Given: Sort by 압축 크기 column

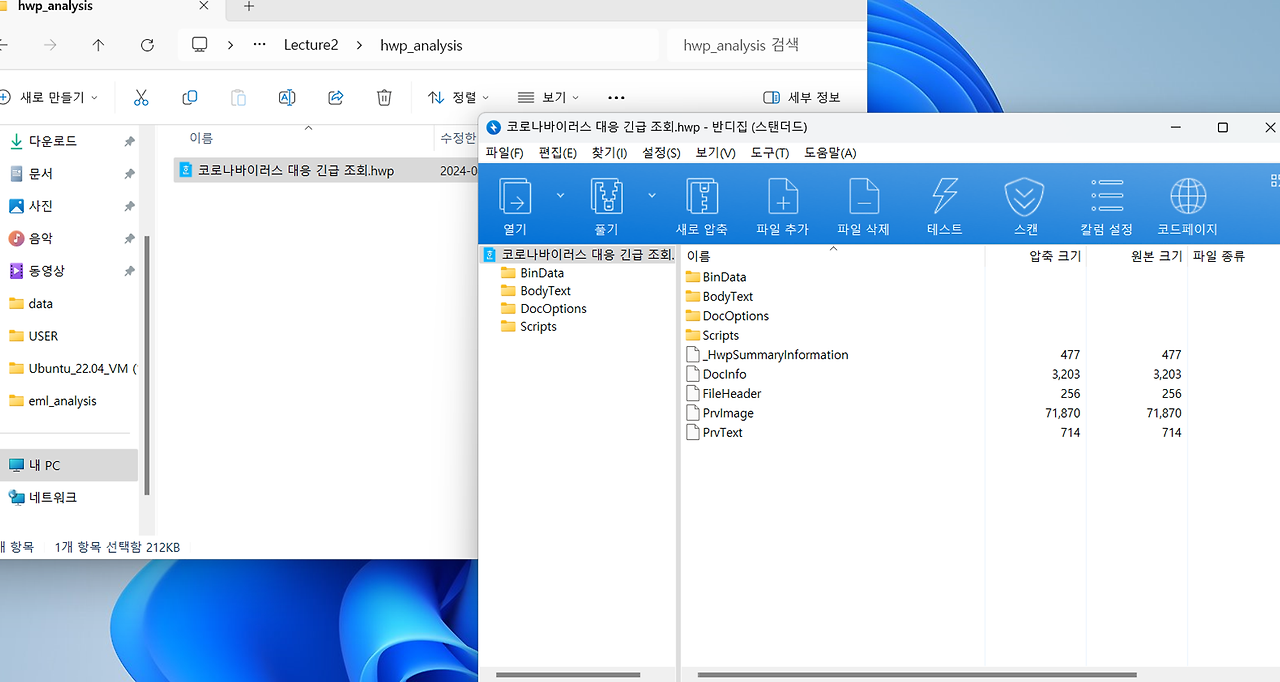Looking at the screenshot, I should pos(1035,257).
